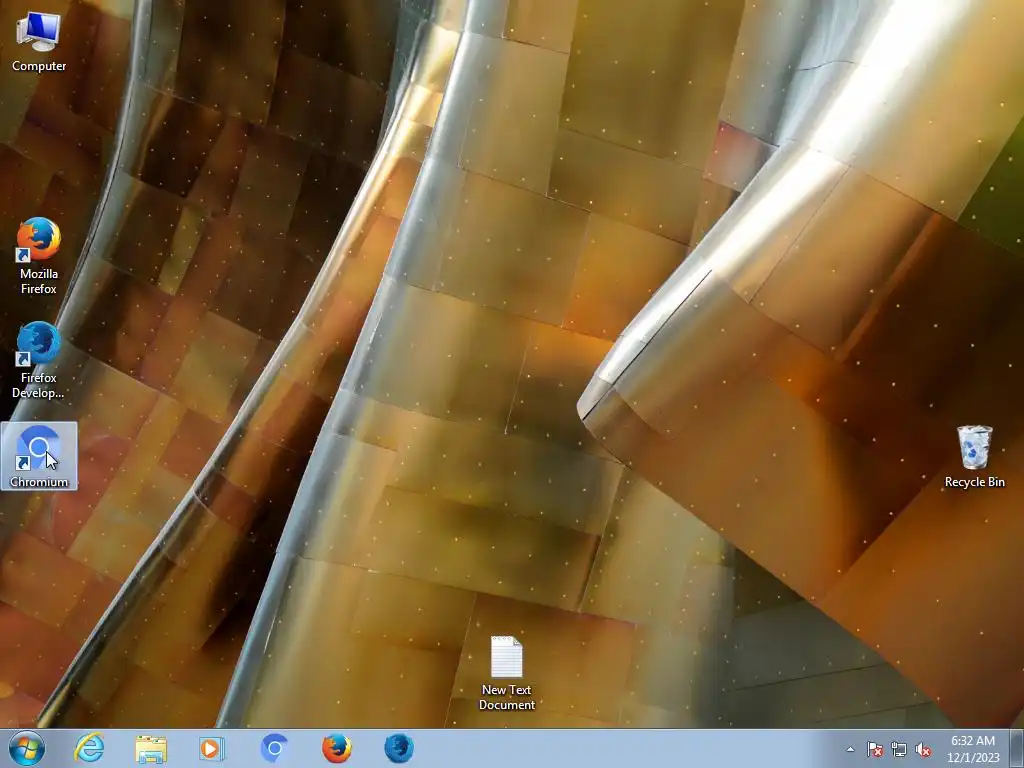The height and width of the screenshot is (768, 1024).
Task: Show hidden tray icons arrow
Action: click(x=850, y=749)
